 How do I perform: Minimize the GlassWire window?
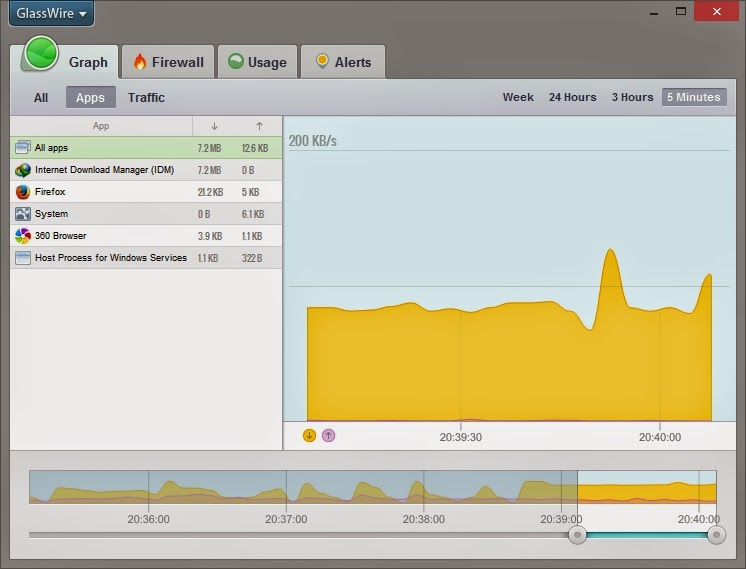(x=654, y=12)
